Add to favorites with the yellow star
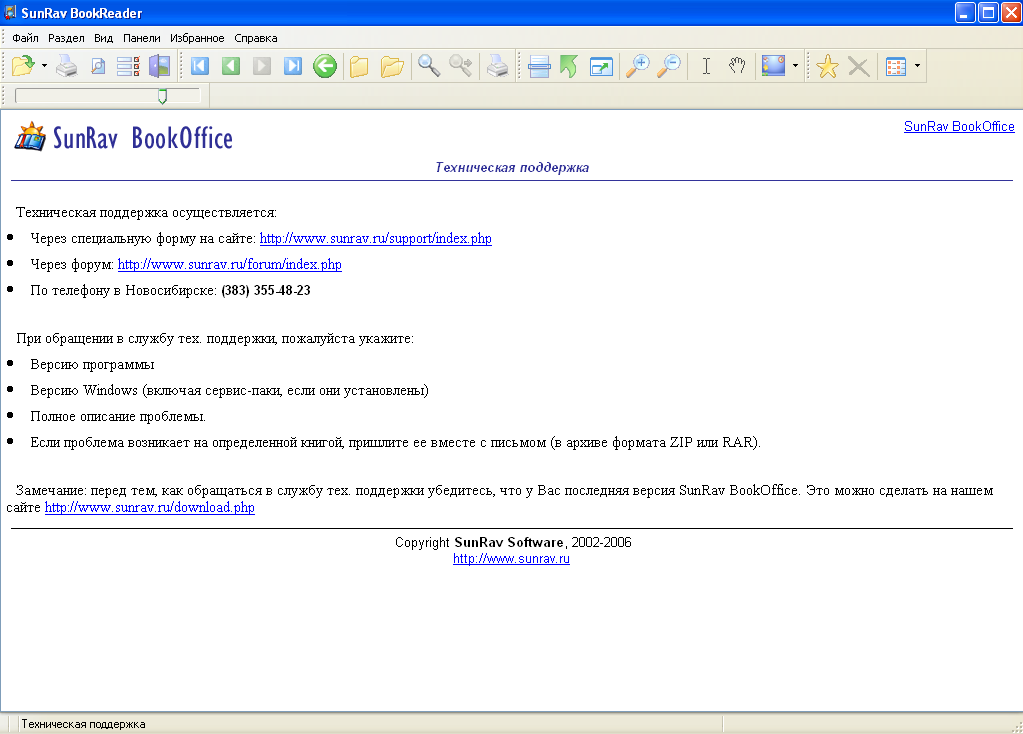Viewport: 1023px width, 734px height. [x=827, y=66]
